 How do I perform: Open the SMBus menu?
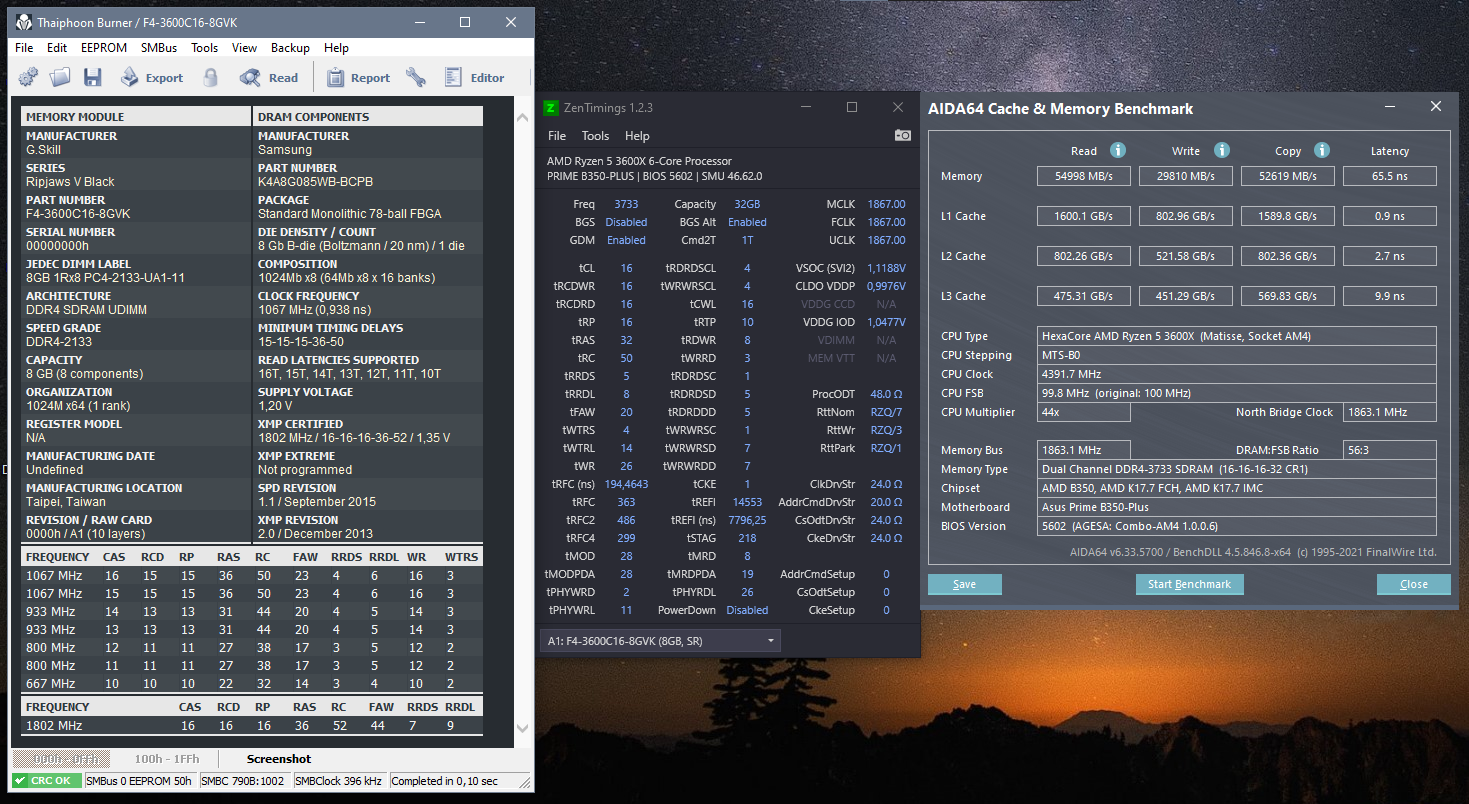click(x=159, y=47)
